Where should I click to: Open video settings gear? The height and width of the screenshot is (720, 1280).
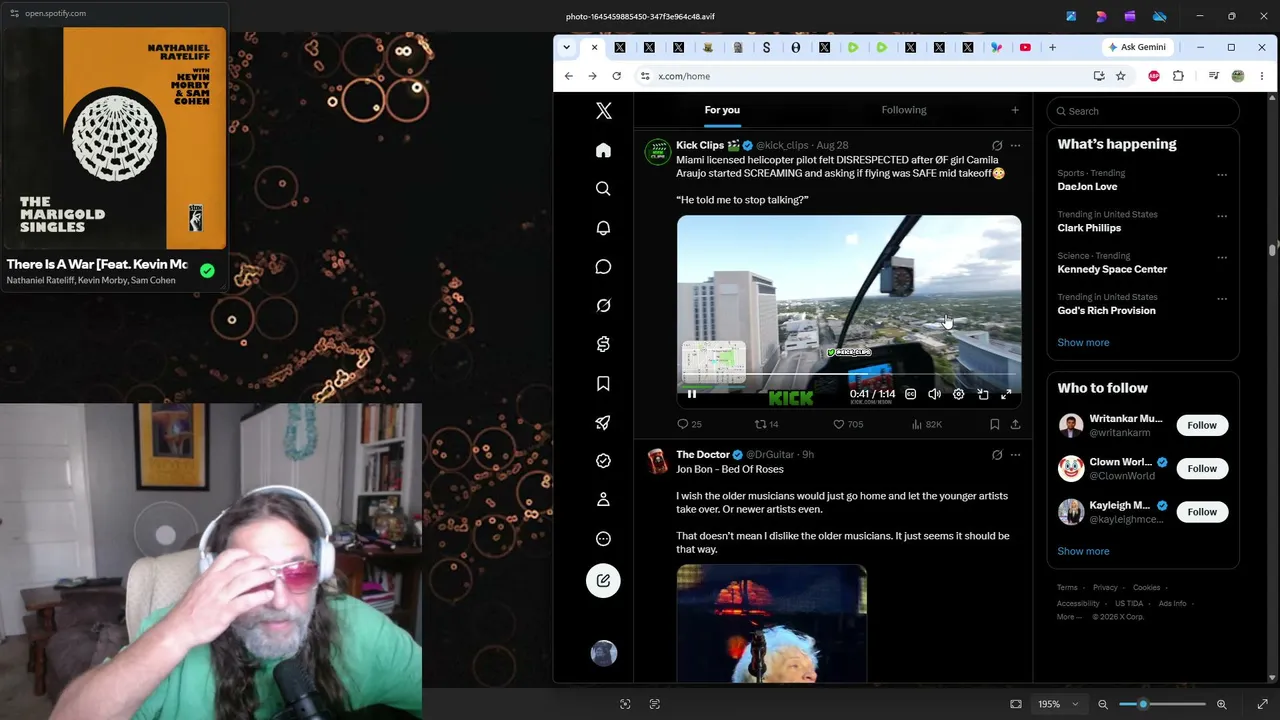click(x=958, y=394)
